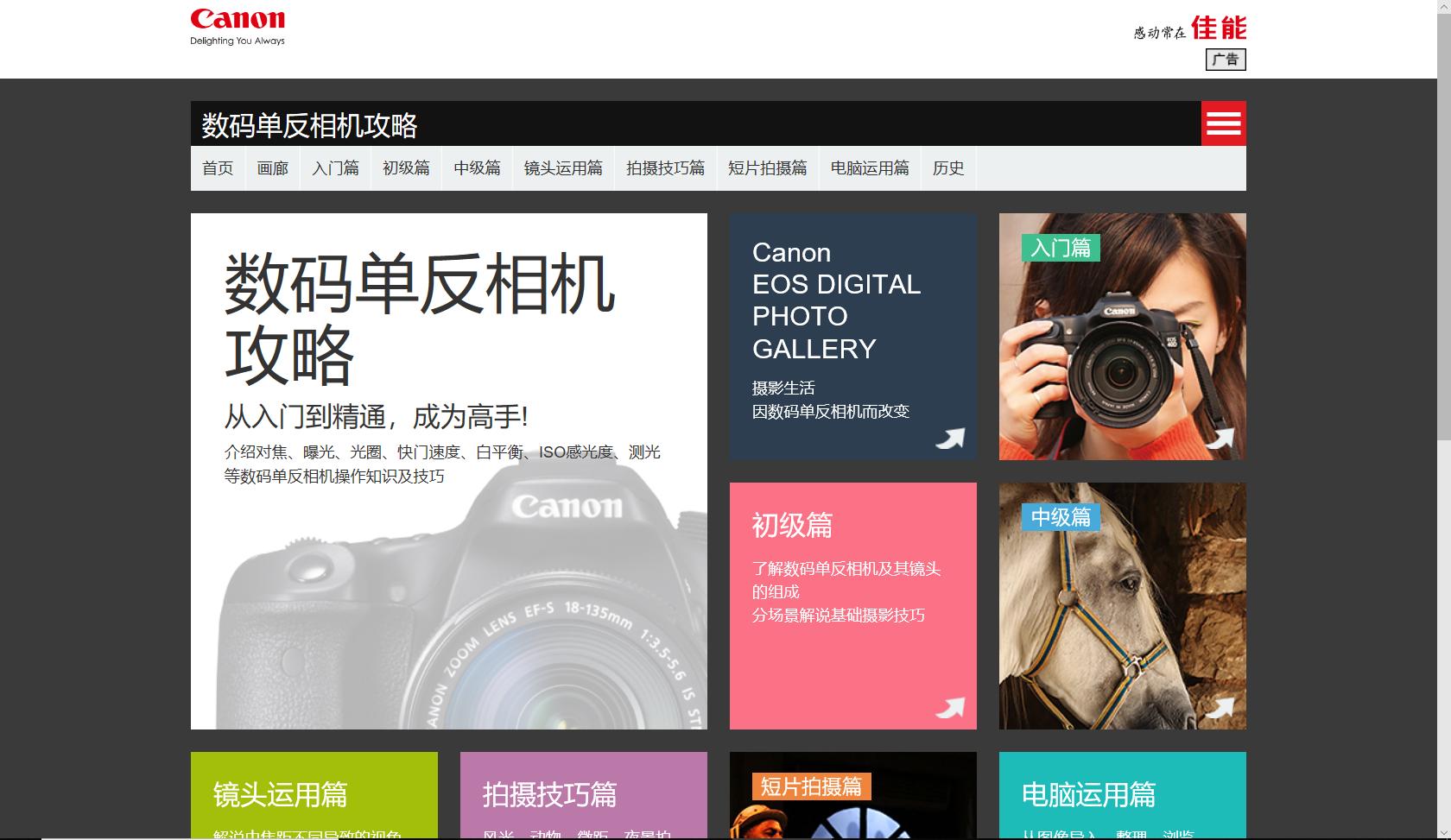Click the 从入门到精通，成为高手! text

click(x=376, y=417)
